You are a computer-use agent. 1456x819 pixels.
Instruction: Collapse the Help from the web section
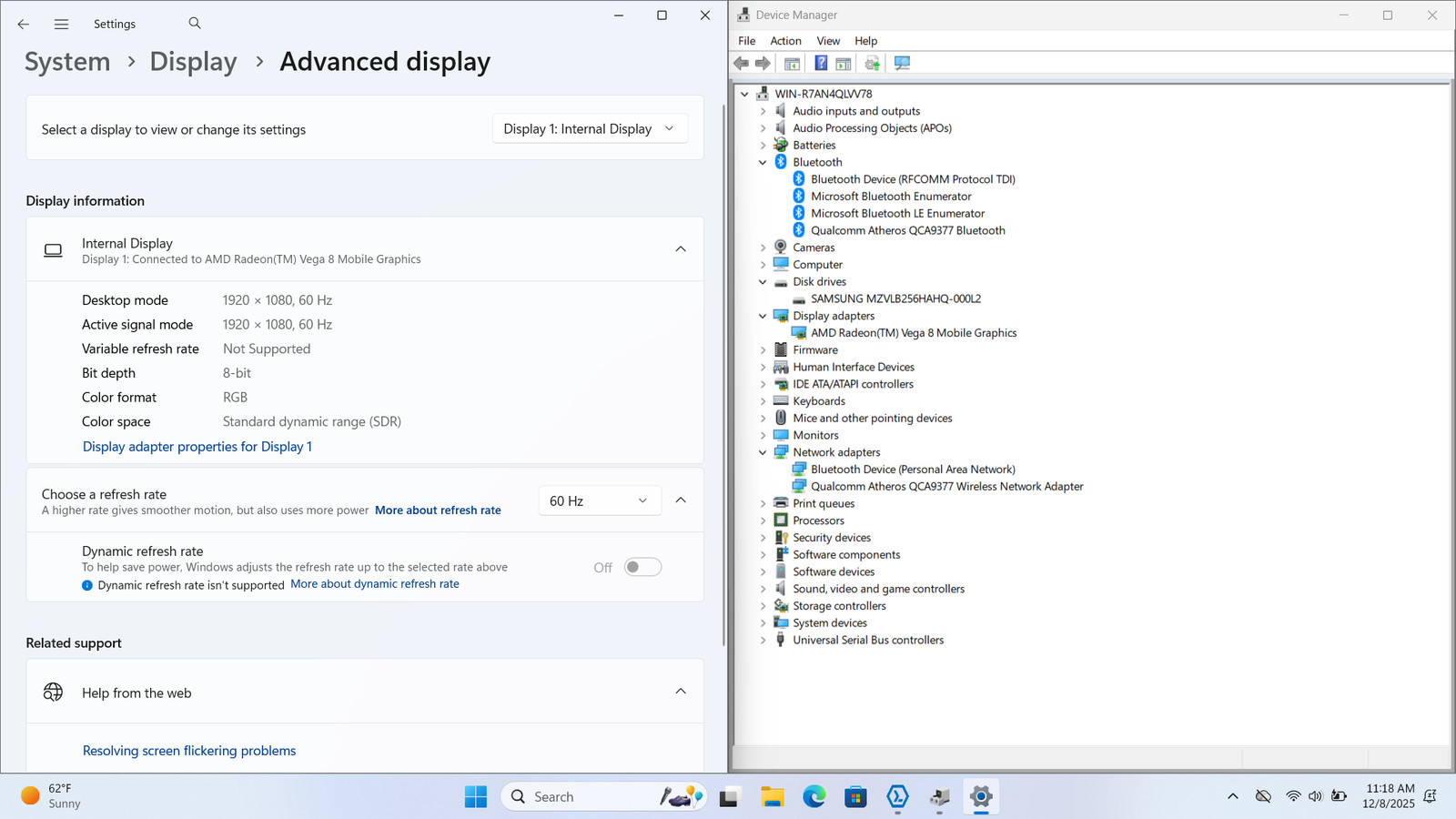pyautogui.click(x=681, y=692)
